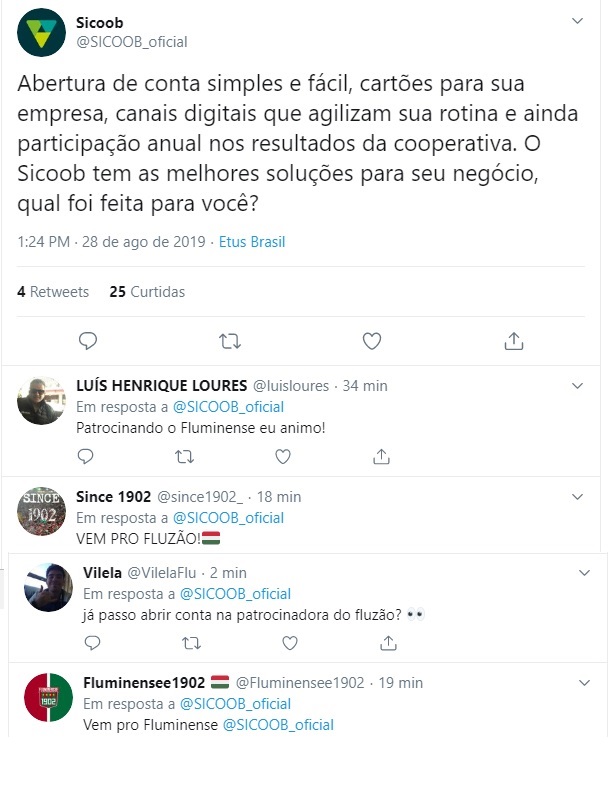The image size is (612, 796).
Task: Open options chevron on Fluminensee1902 reply
Action: pyautogui.click(x=584, y=683)
